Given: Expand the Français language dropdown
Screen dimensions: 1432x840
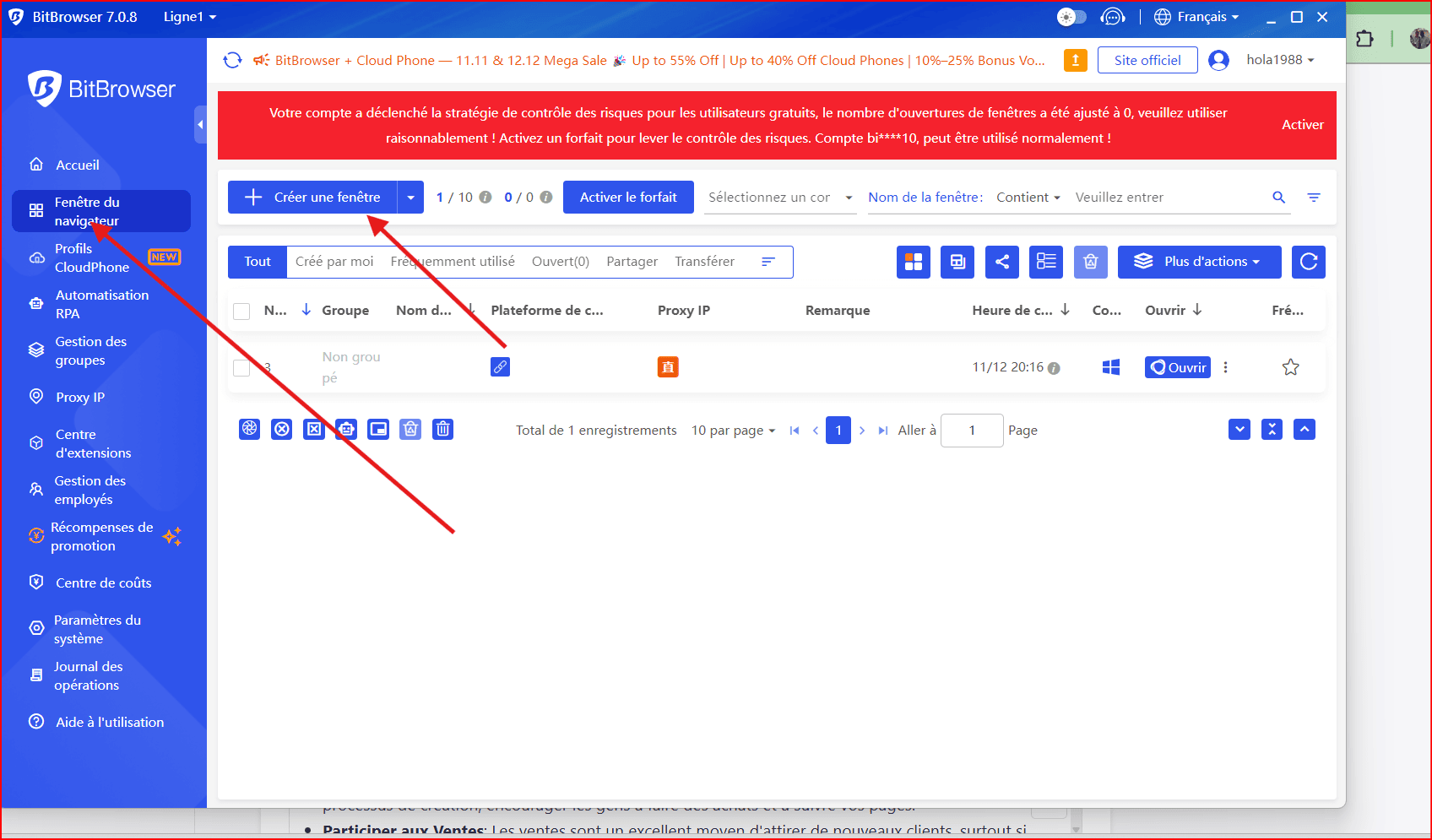Looking at the screenshot, I should point(1197,17).
